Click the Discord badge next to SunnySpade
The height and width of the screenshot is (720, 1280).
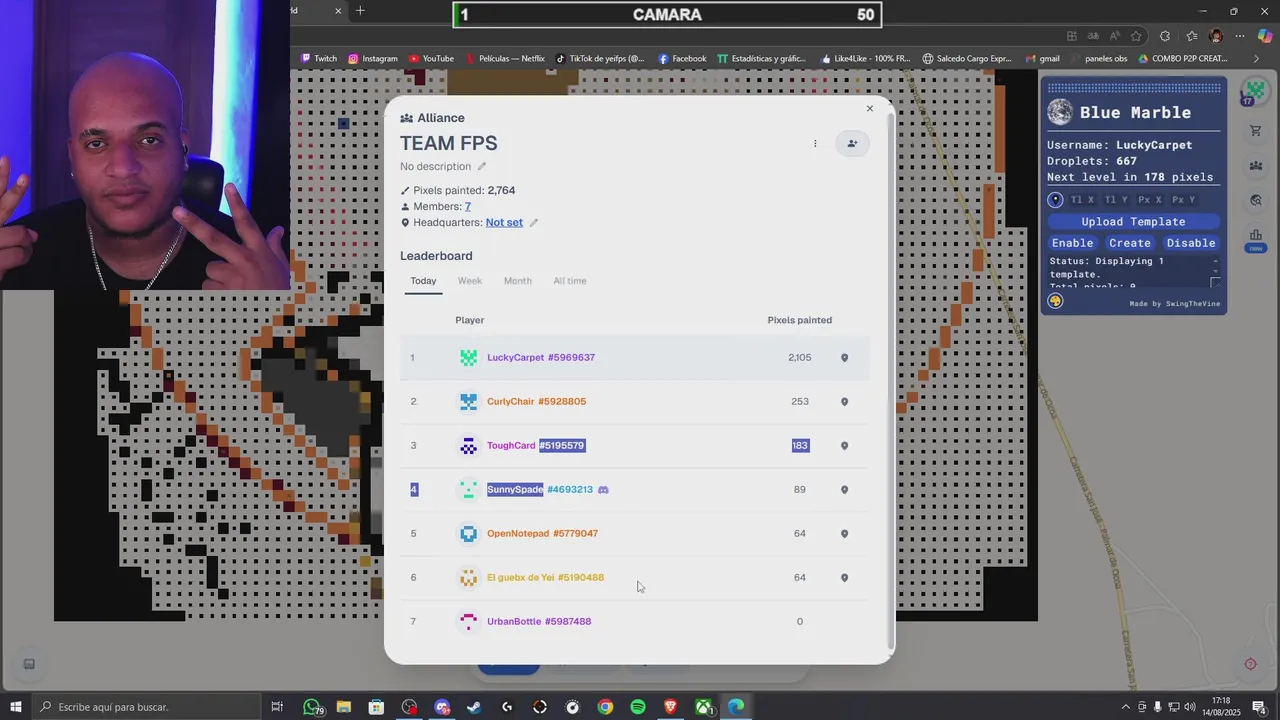[603, 490]
